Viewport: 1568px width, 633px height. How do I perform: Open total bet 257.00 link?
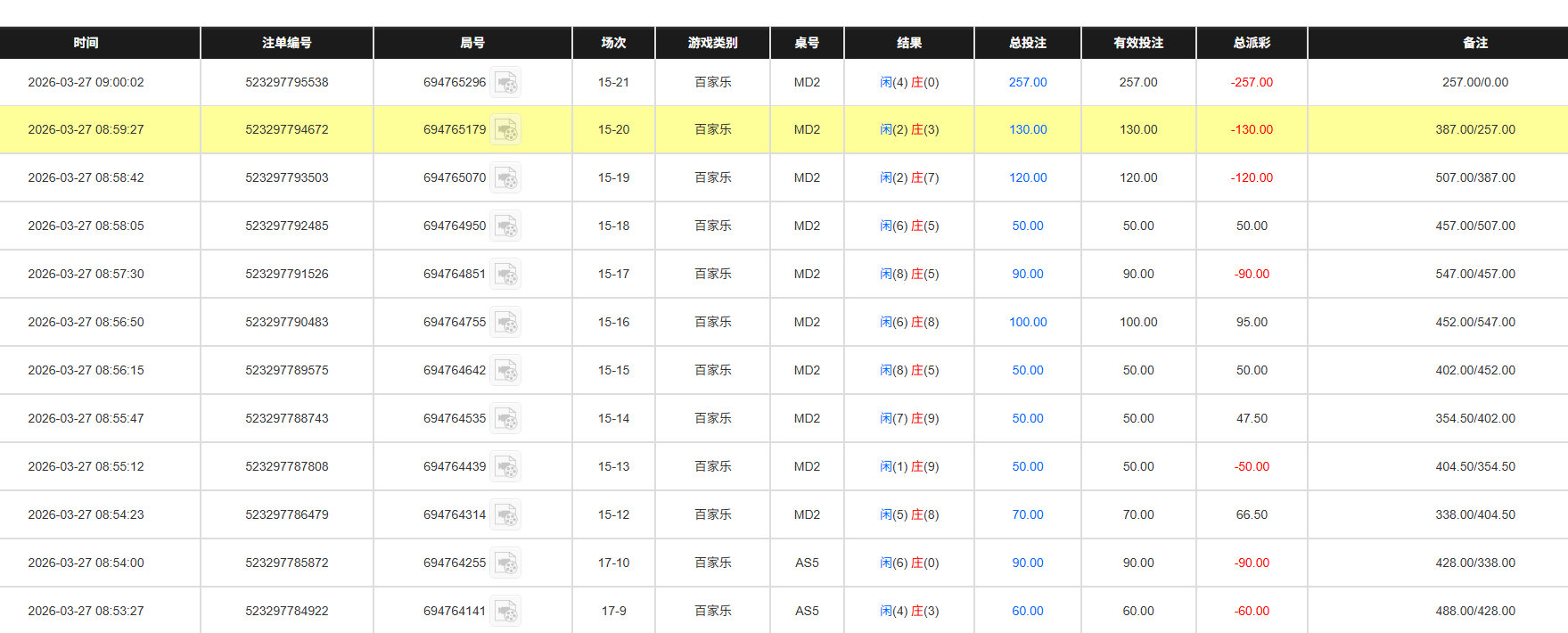click(1028, 82)
